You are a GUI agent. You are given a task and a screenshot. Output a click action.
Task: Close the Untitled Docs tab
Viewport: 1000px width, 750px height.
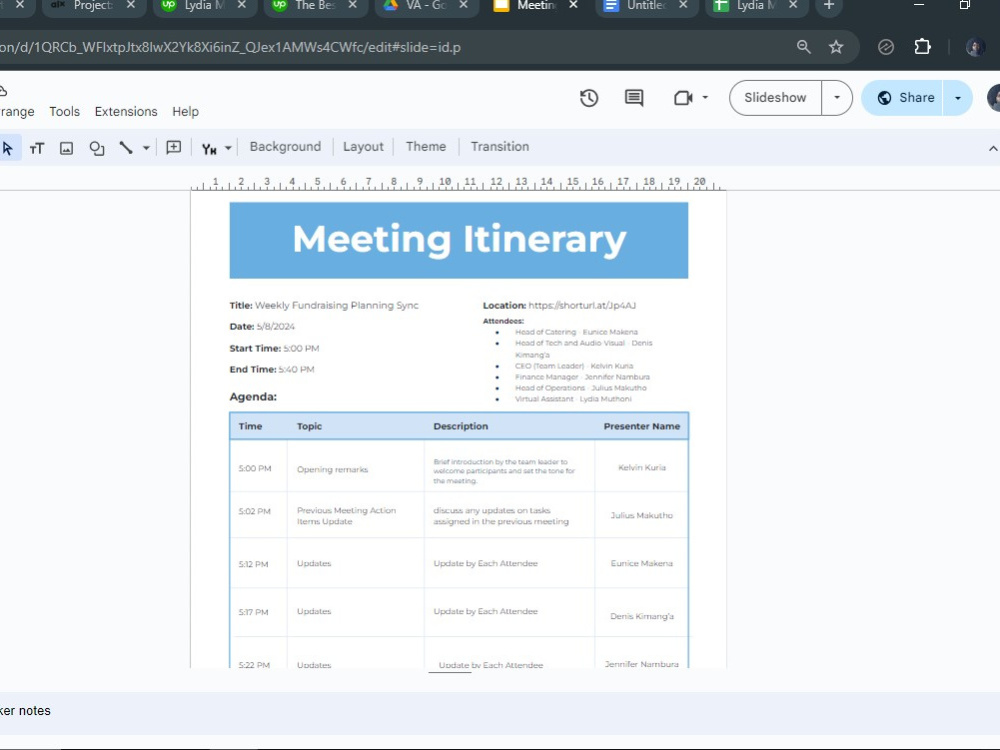tap(683, 5)
